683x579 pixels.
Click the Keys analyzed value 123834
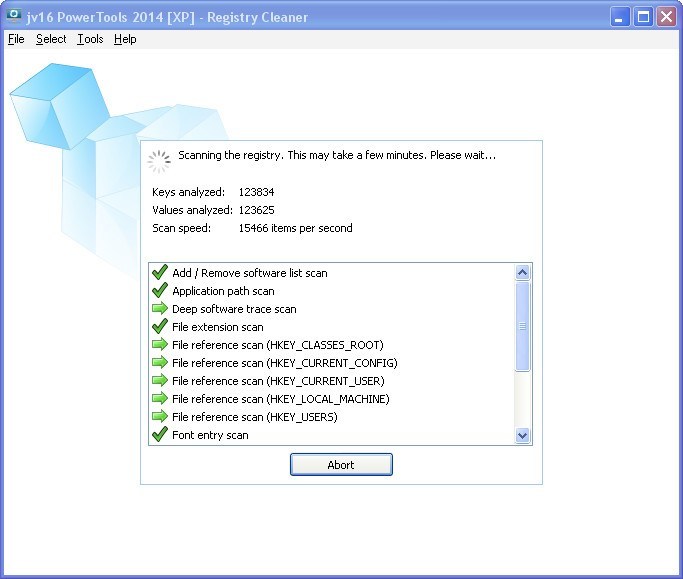coord(256,192)
